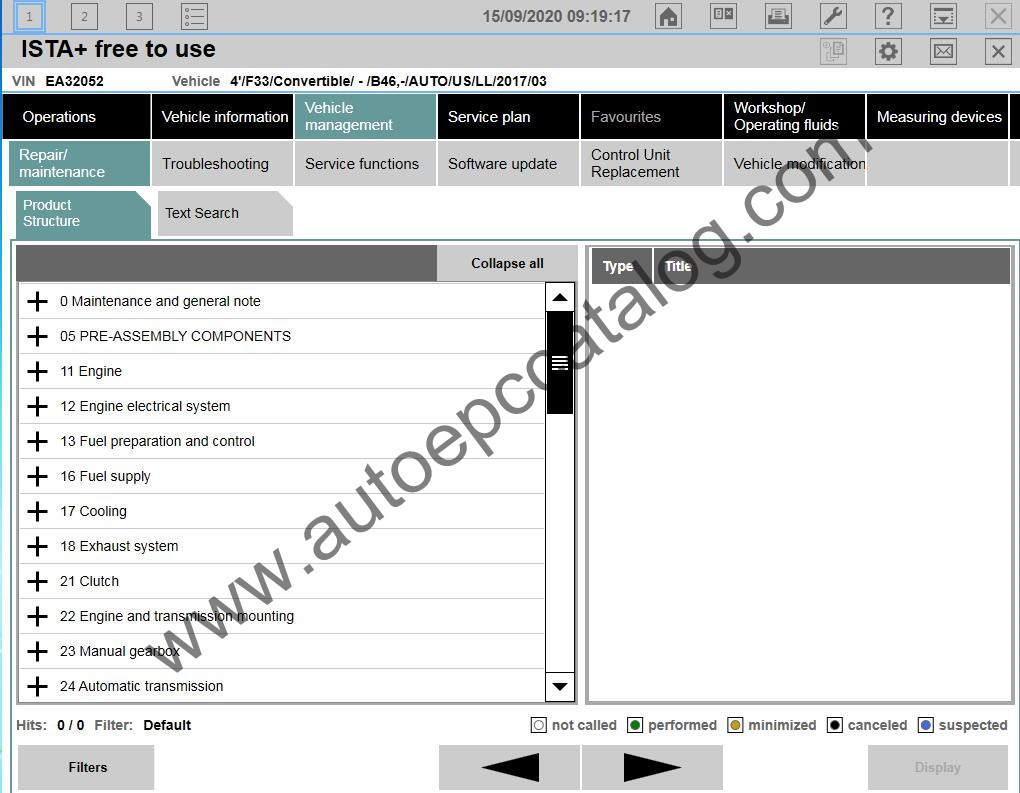Open the settings gear icon
Screen dimensions: 1020x793
(888, 51)
